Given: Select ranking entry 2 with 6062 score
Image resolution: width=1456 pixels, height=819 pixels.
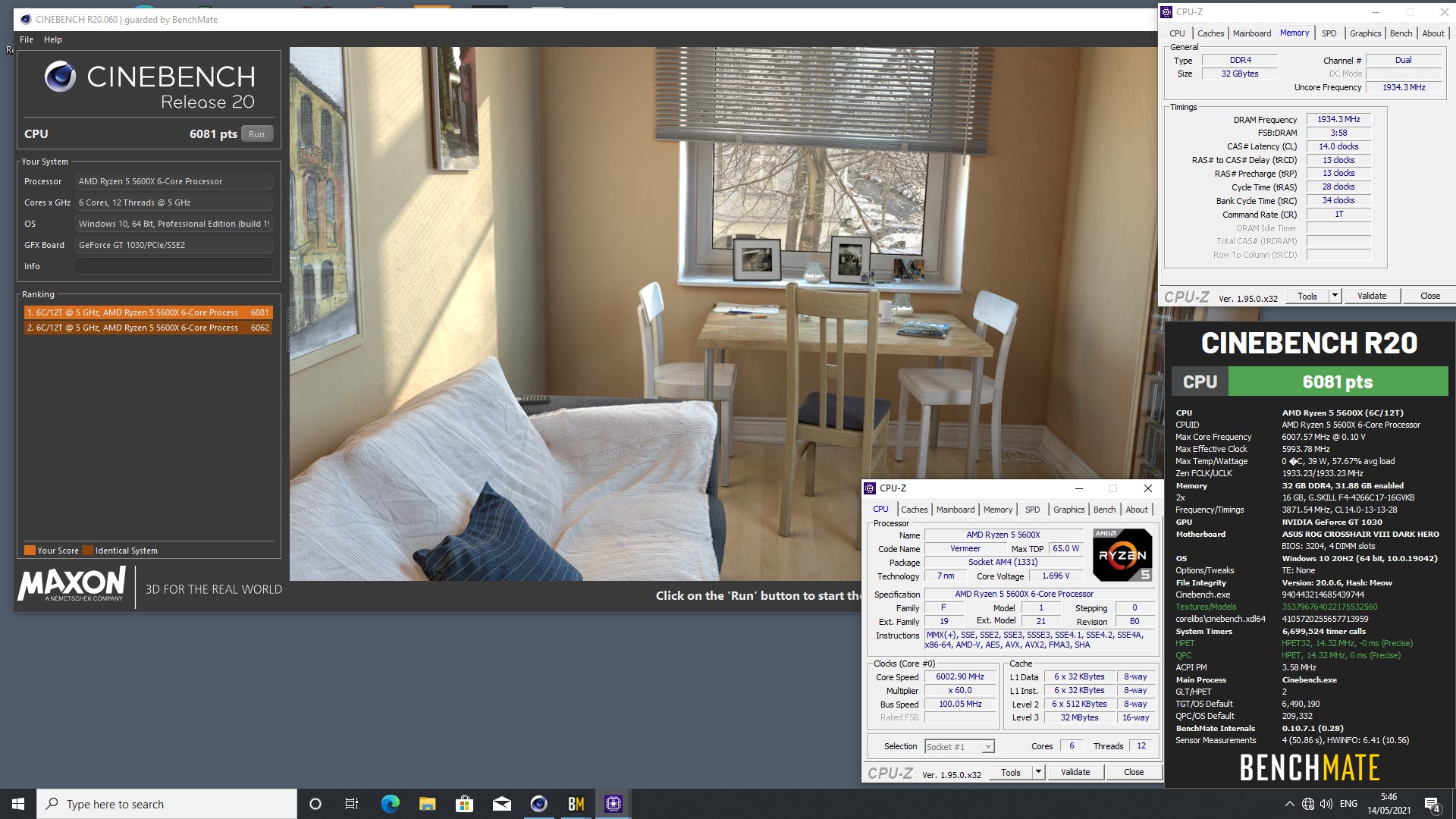Looking at the screenshot, I should point(148,328).
